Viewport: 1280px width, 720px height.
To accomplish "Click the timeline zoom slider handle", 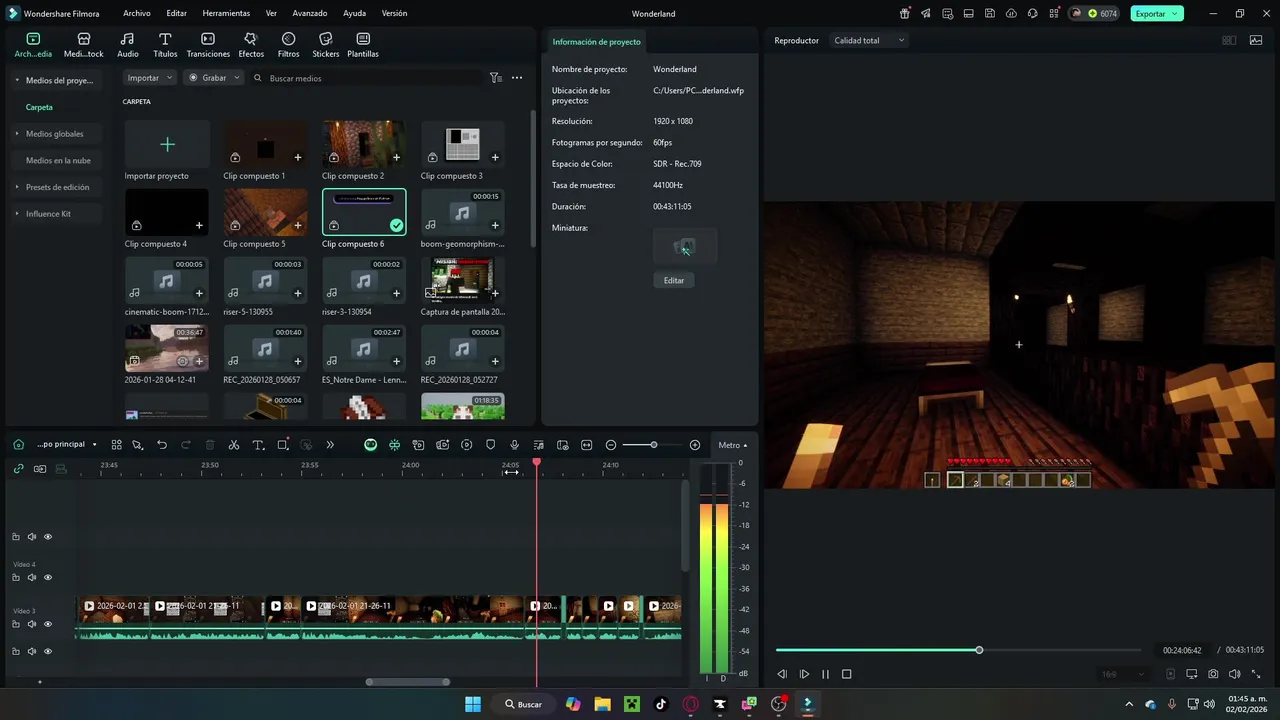I will click(x=653, y=445).
